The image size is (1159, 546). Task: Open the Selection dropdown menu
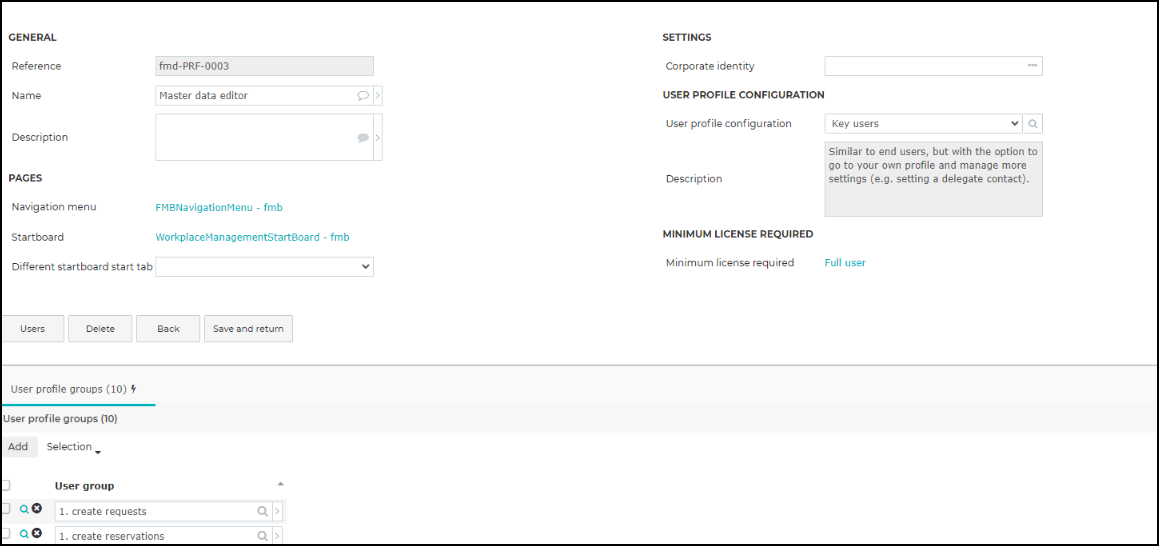[73, 447]
